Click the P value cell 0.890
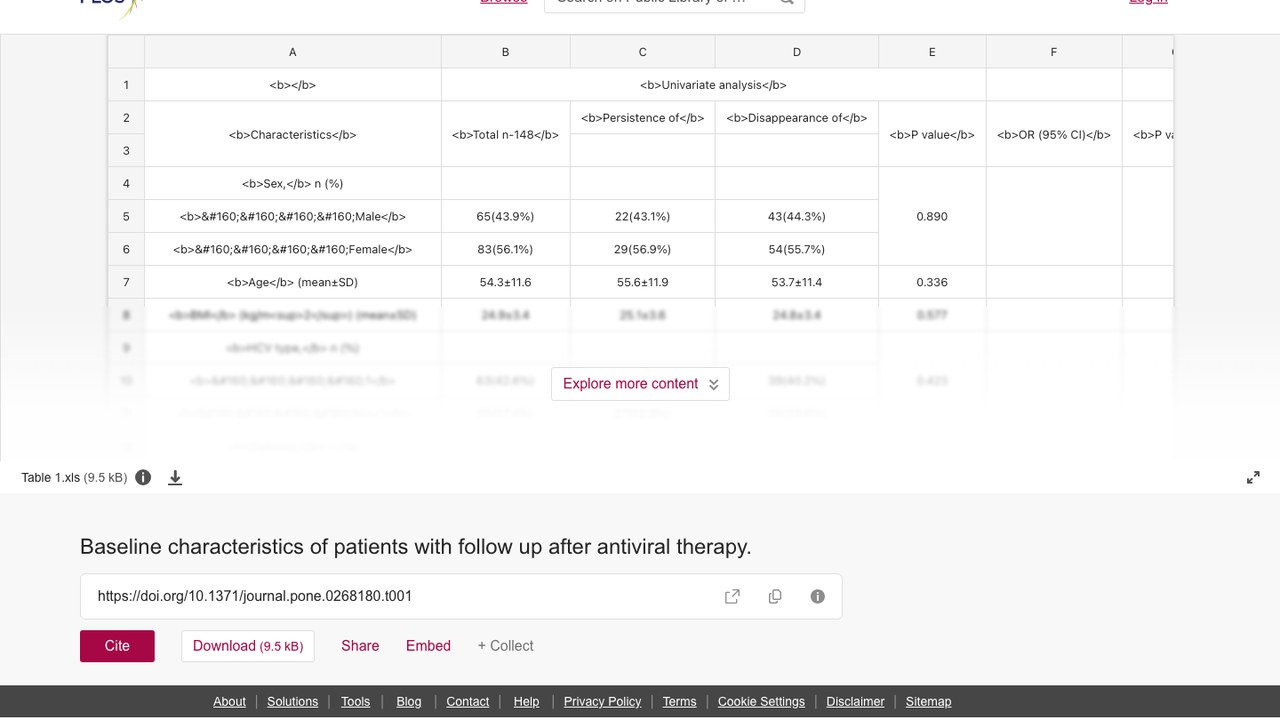The height and width of the screenshot is (720, 1280). 932,216
